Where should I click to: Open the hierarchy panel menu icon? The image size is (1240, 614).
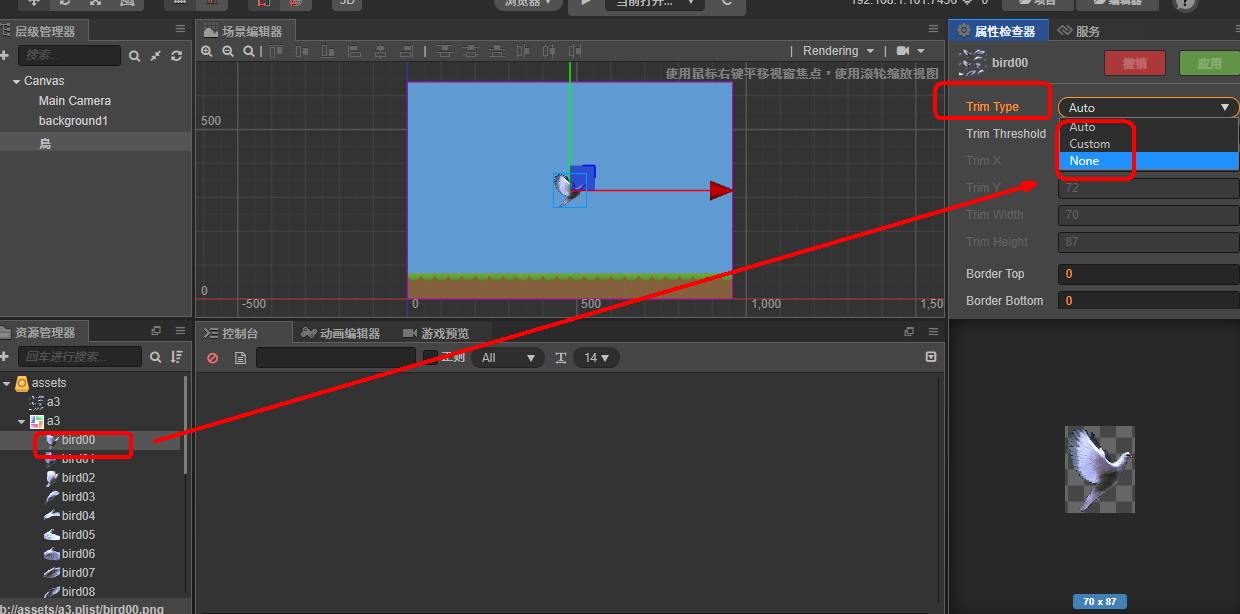[180, 30]
